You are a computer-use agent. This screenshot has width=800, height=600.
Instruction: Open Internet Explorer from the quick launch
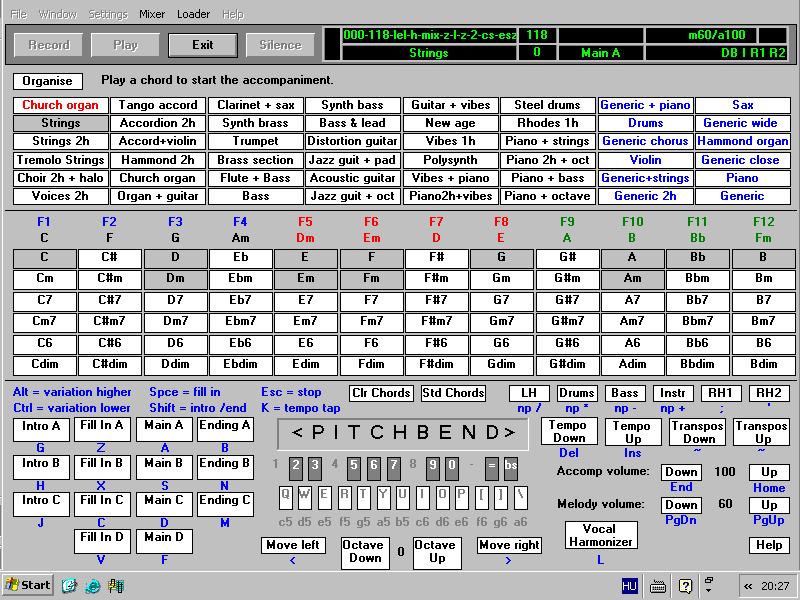[x=69, y=585]
